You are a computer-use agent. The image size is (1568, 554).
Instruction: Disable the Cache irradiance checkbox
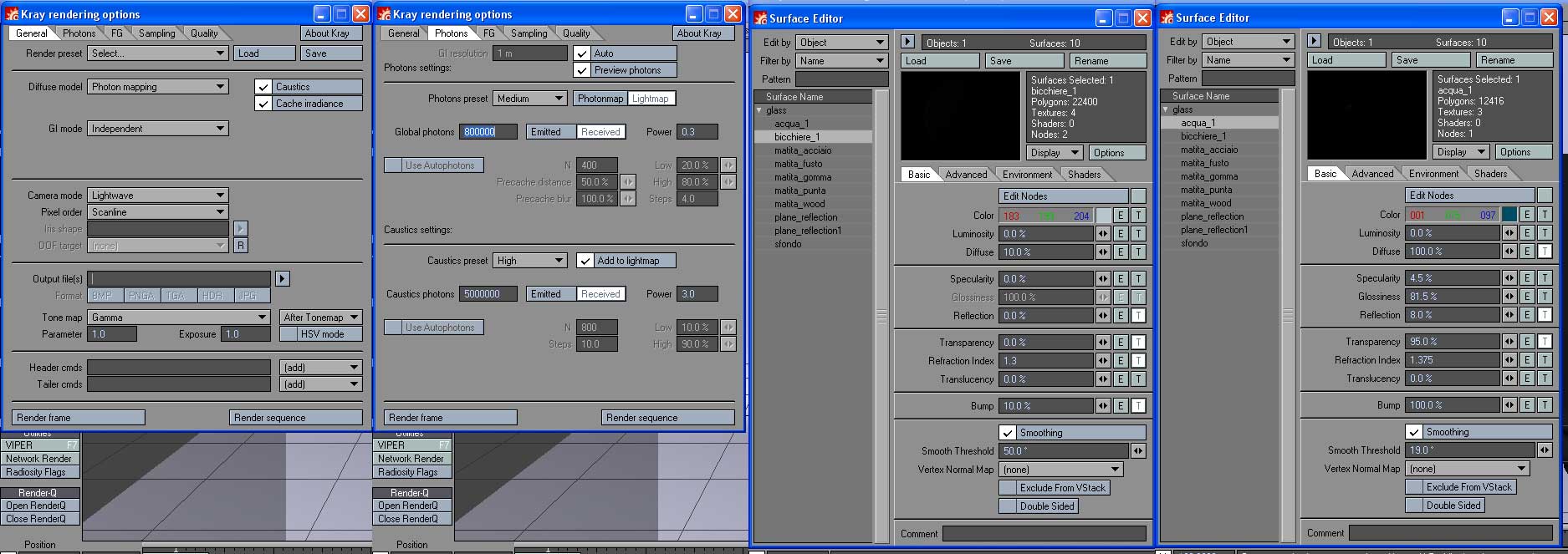coord(263,104)
